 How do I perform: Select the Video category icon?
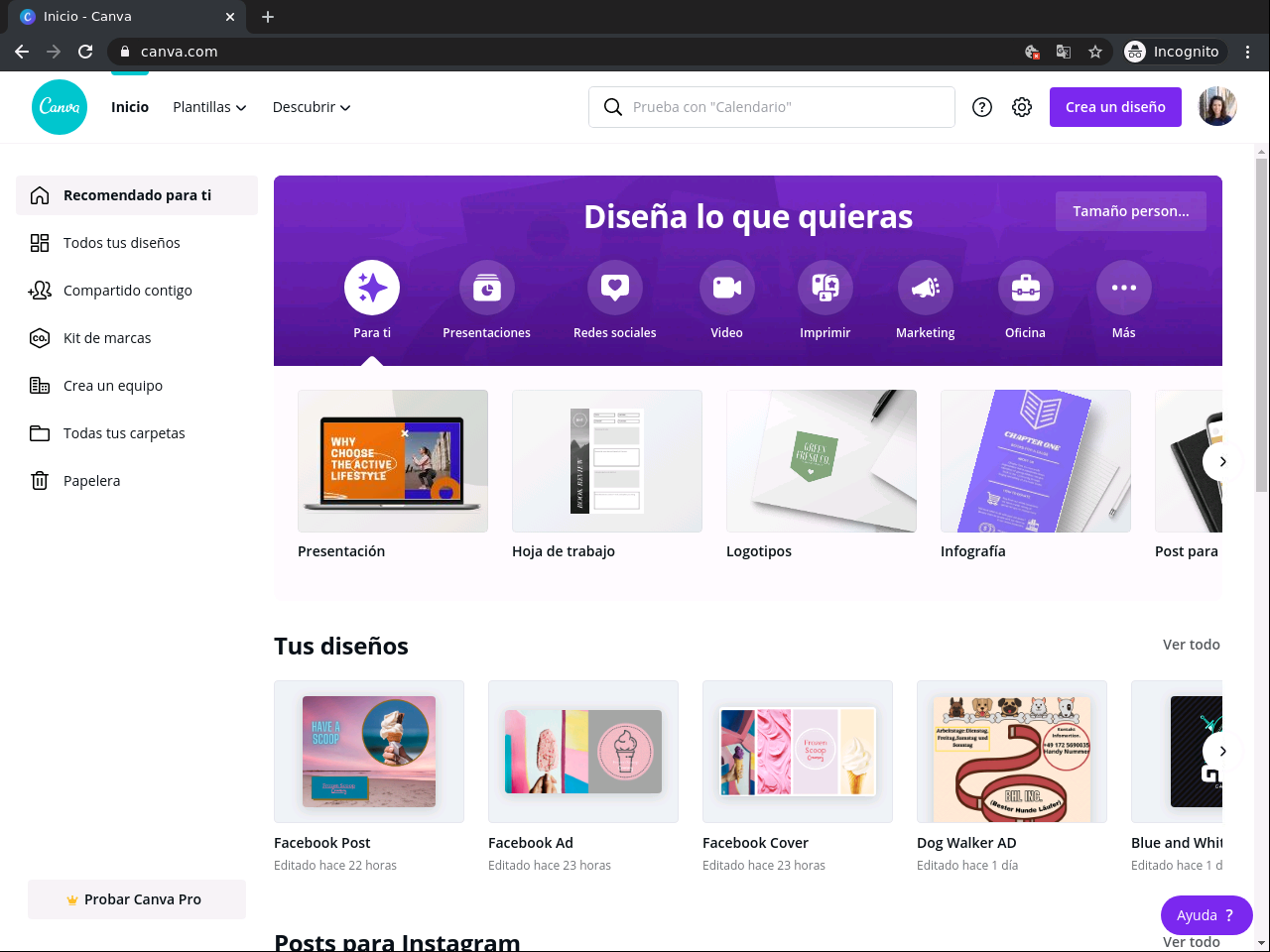tap(727, 288)
